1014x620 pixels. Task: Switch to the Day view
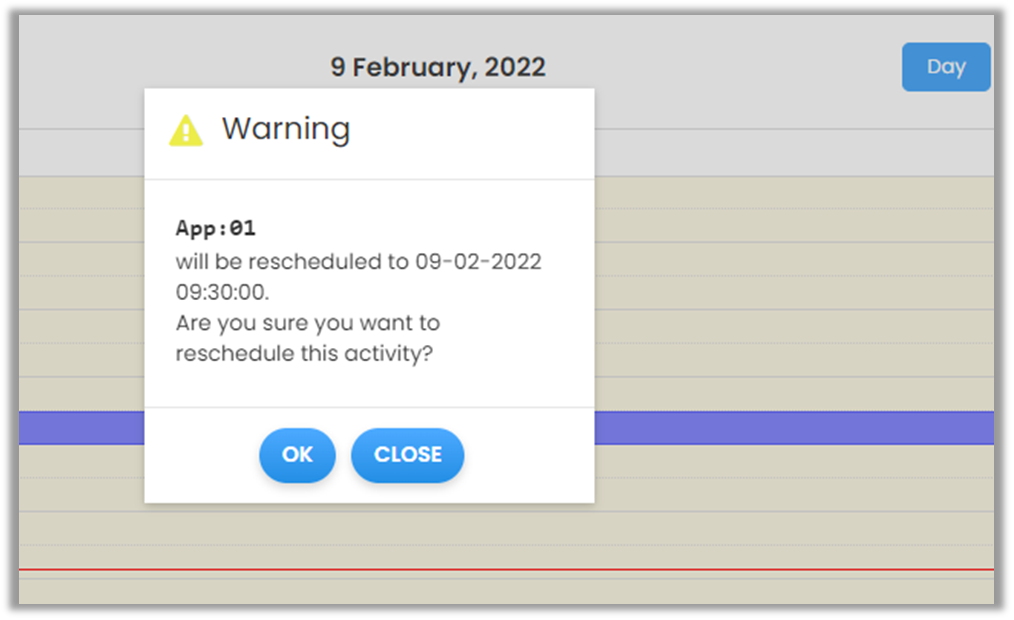[945, 67]
